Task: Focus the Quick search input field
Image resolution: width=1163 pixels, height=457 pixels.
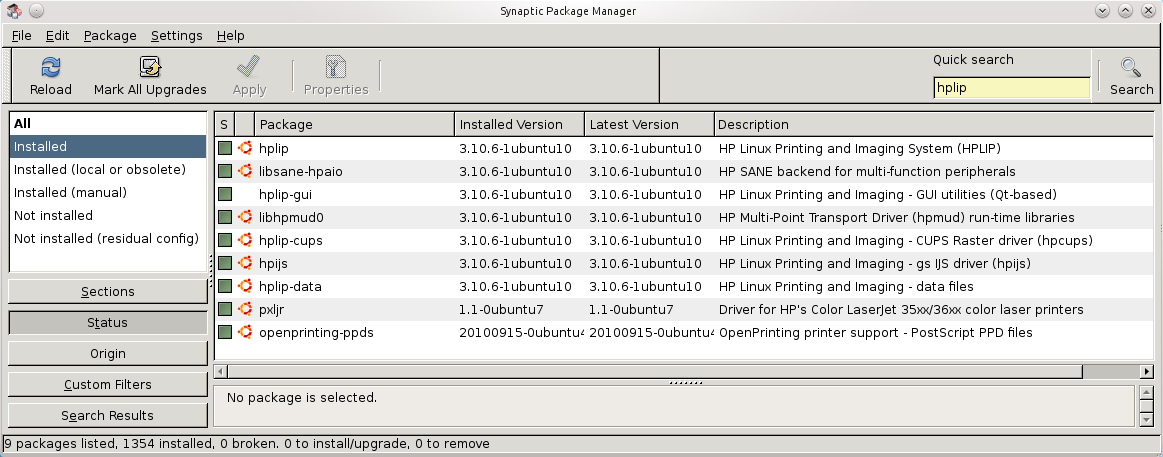Action: click(1010, 88)
